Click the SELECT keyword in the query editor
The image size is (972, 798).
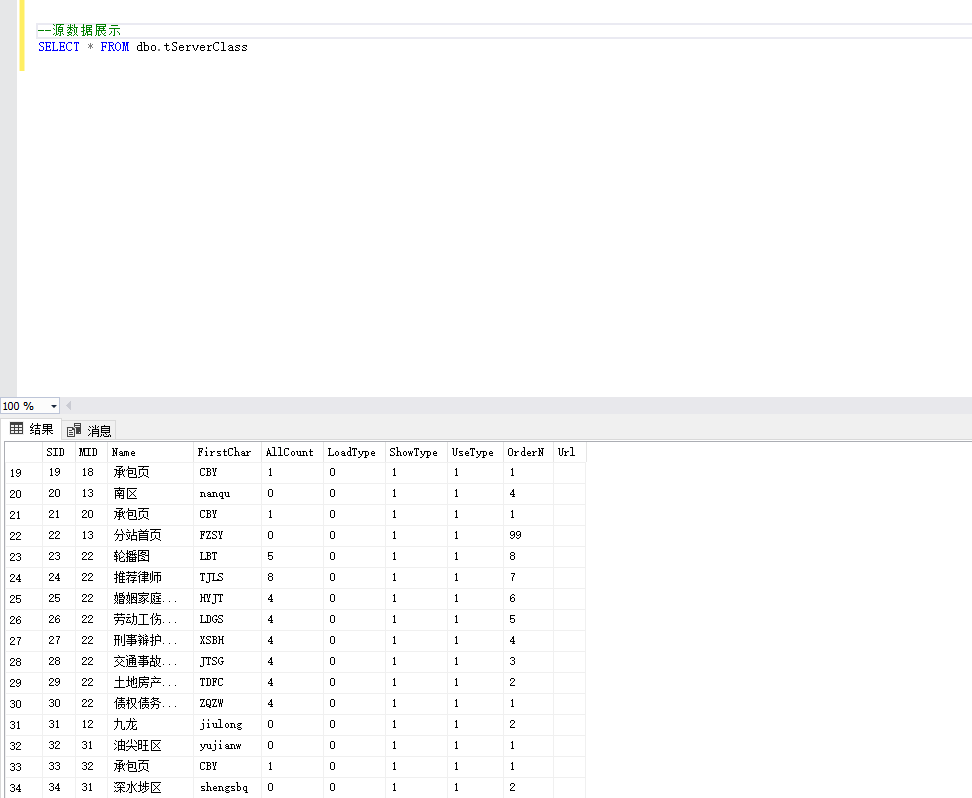click(x=57, y=46)
